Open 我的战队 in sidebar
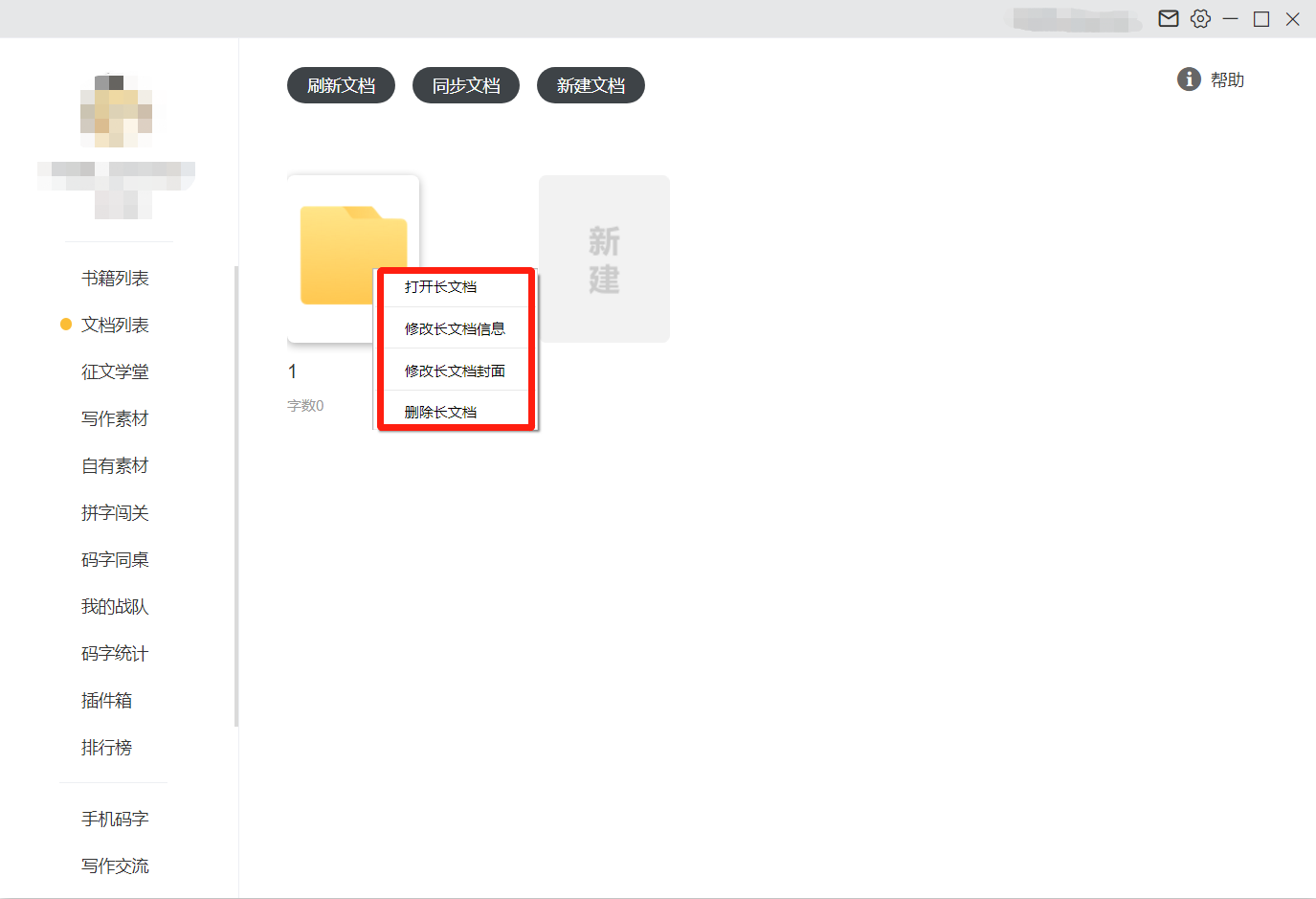Screen dimensions: 1316x899 tap(115, 607)
